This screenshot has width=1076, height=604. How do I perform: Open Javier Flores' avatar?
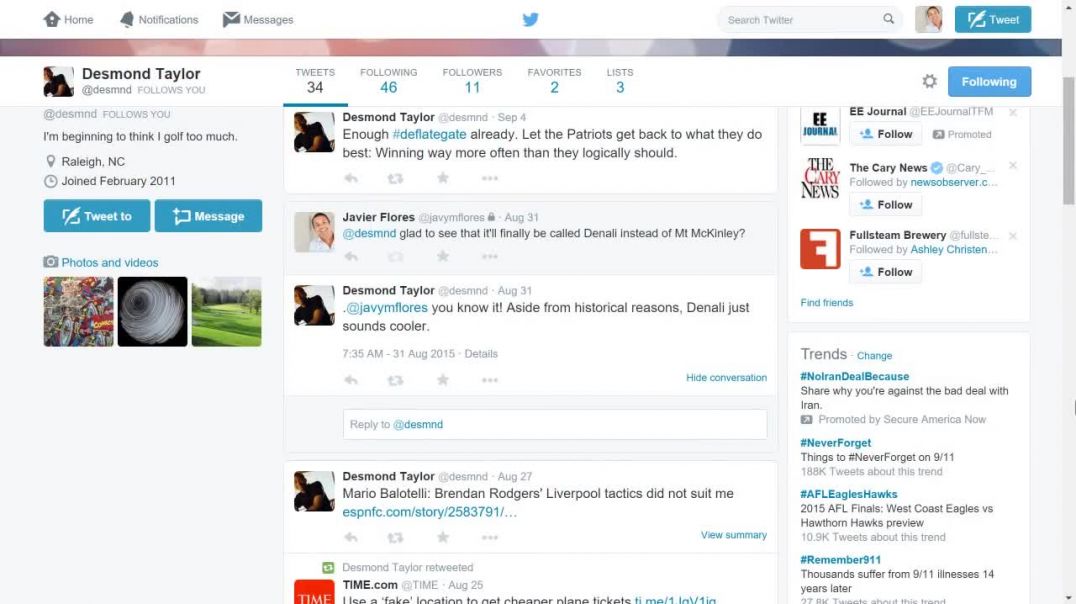(x=314, y=232)
